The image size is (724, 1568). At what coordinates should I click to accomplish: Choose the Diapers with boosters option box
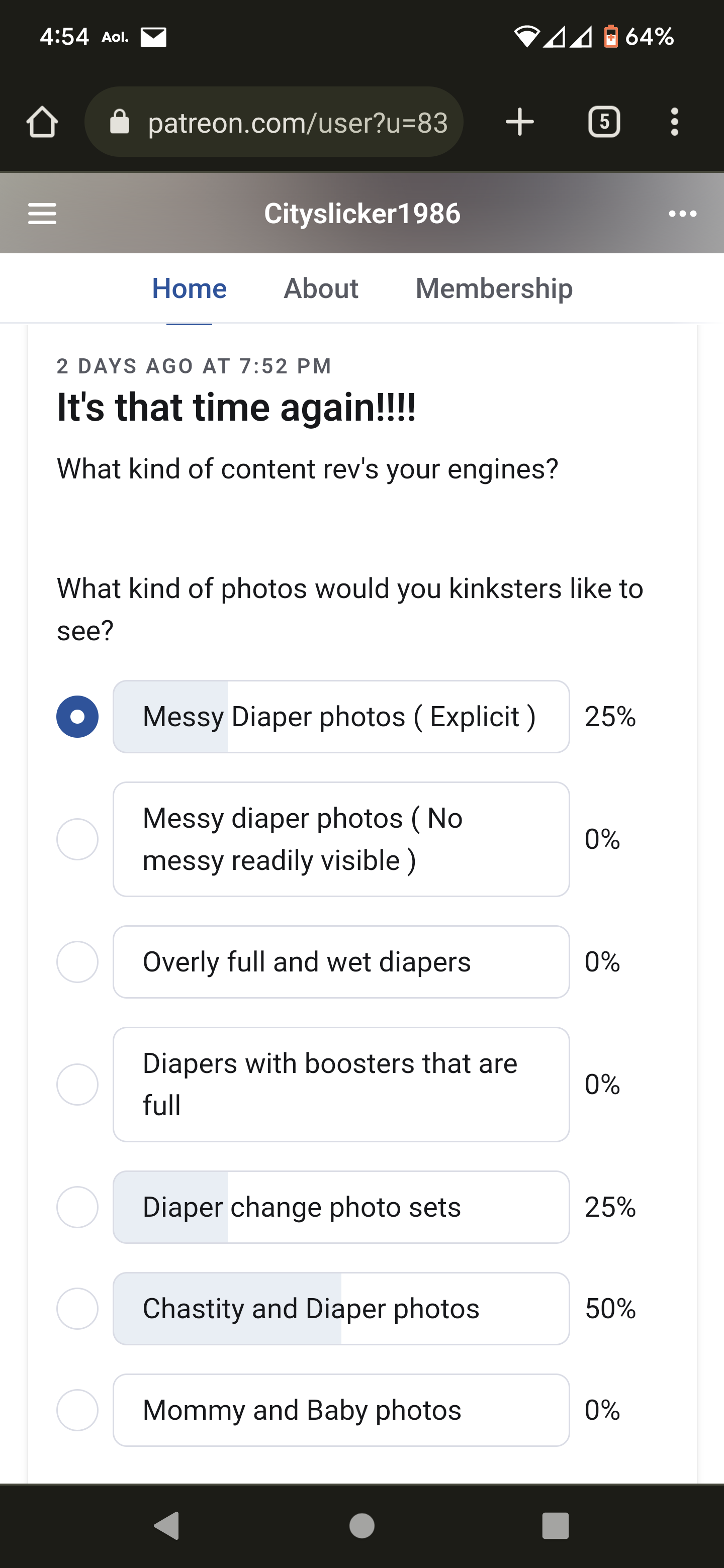pyautogui.click(x=341, y=1084)
